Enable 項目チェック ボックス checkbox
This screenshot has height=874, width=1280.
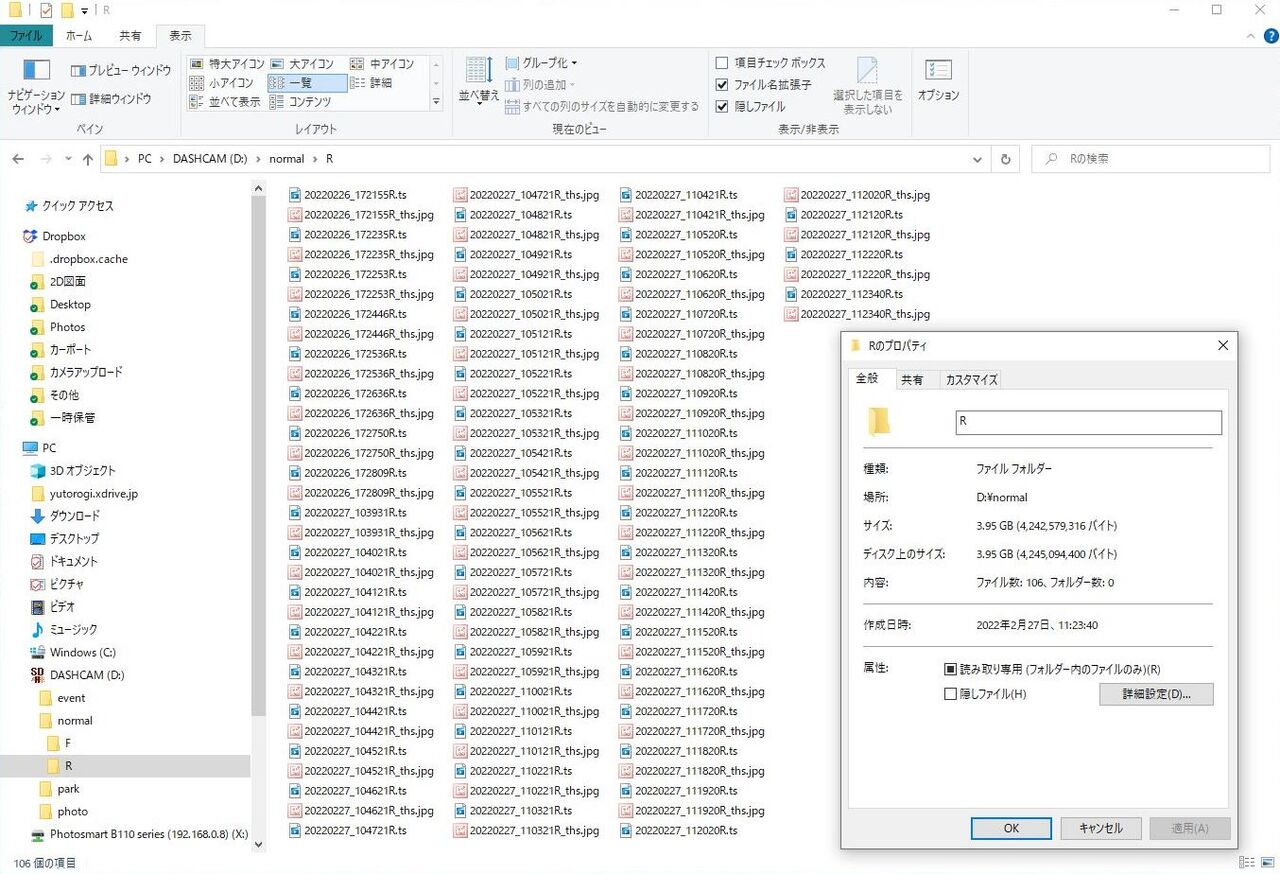[x=722, y=63]
